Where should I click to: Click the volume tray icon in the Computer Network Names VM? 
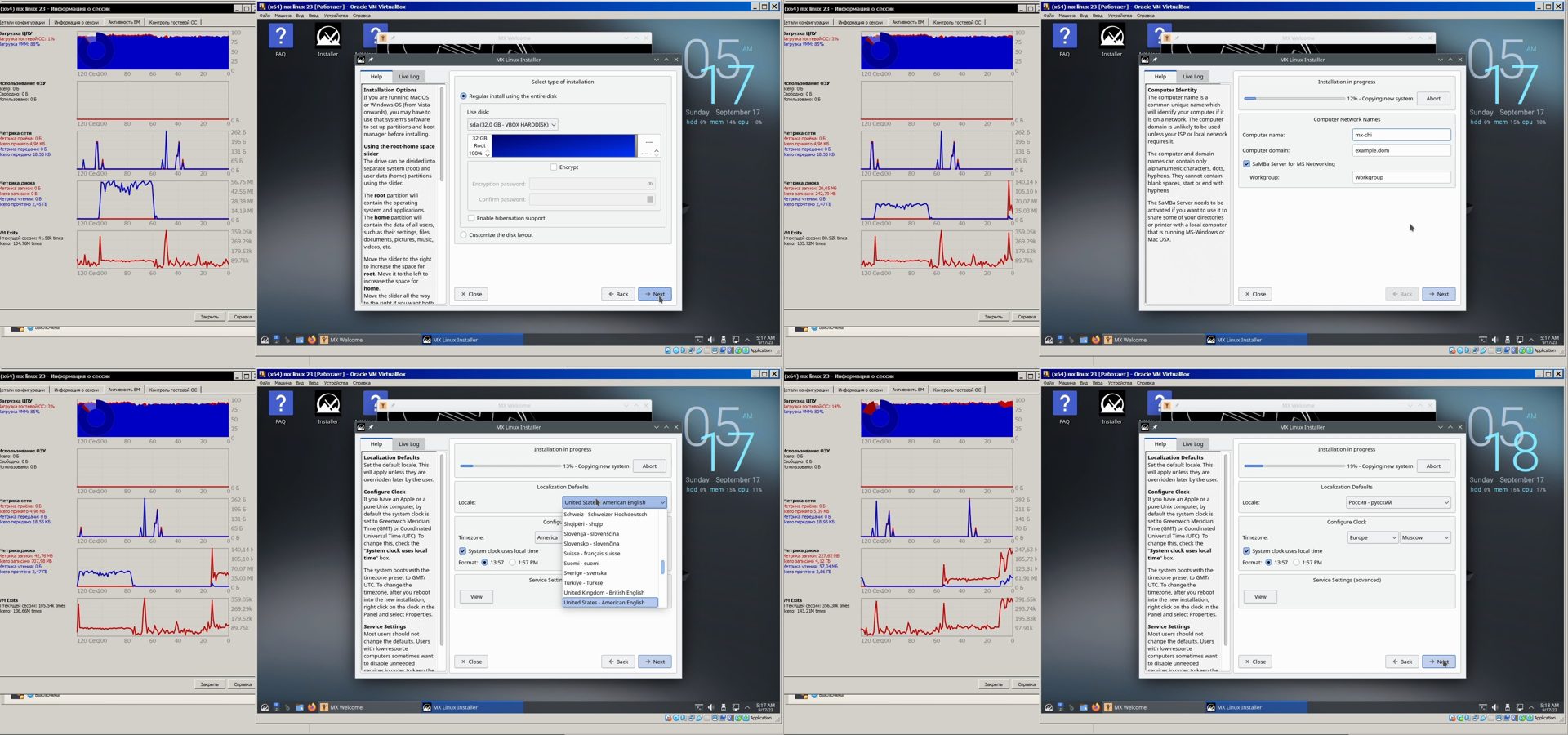point(1494,340)
